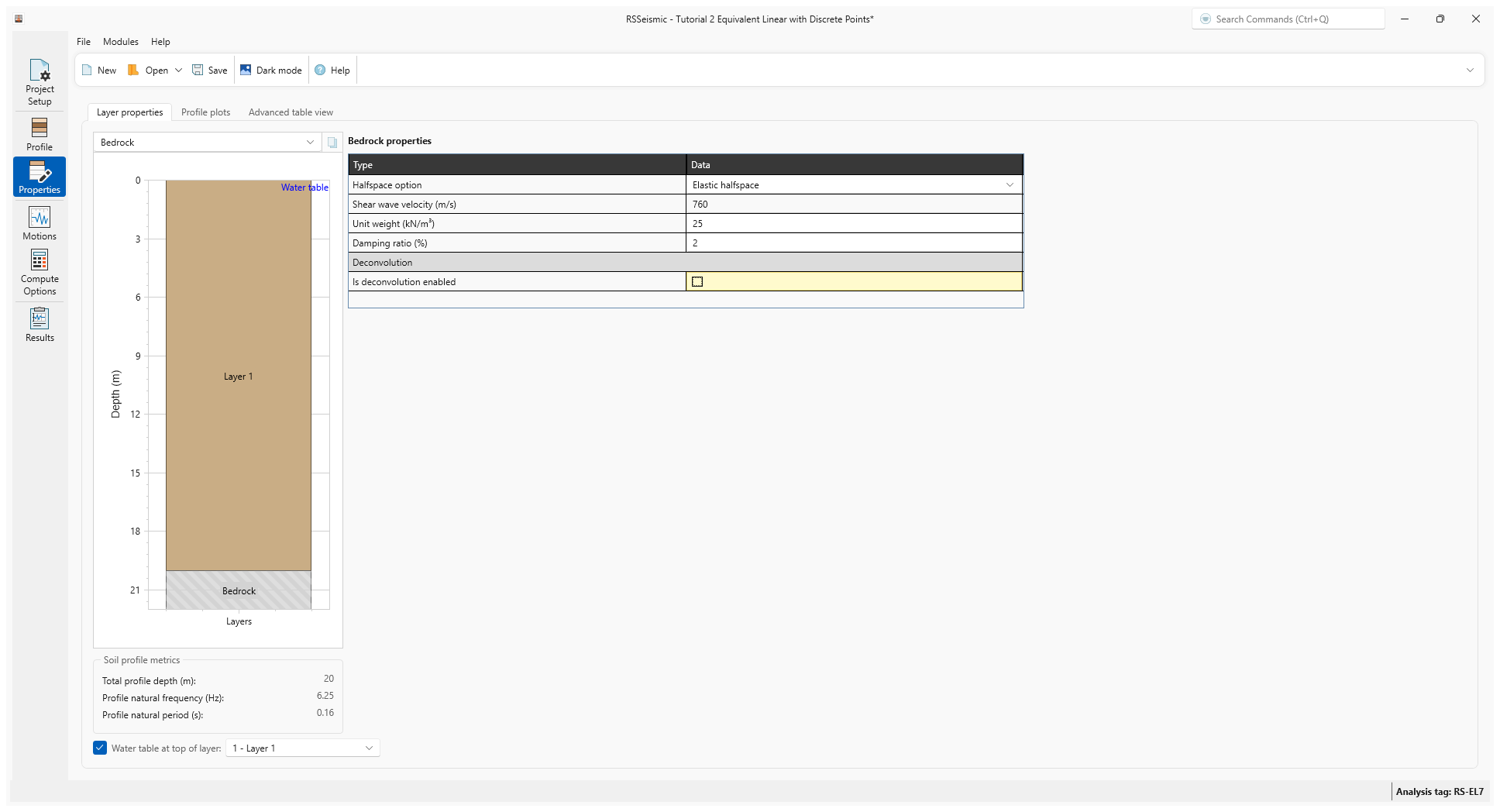The width and height of the screenshot is (1500, 812).
Task: Create New file from toolbar
Action: 99,71
